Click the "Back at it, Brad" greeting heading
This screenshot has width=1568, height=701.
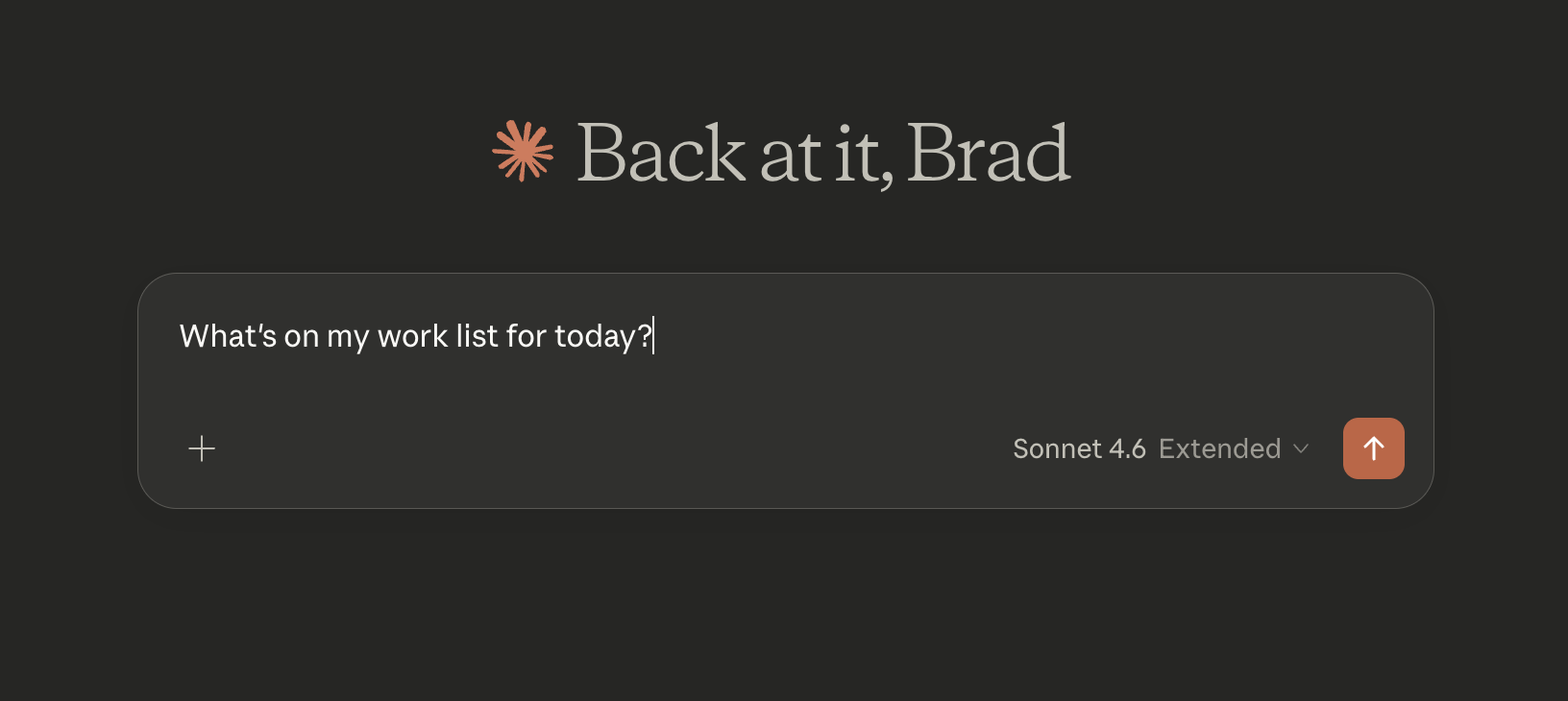point(822,154)
